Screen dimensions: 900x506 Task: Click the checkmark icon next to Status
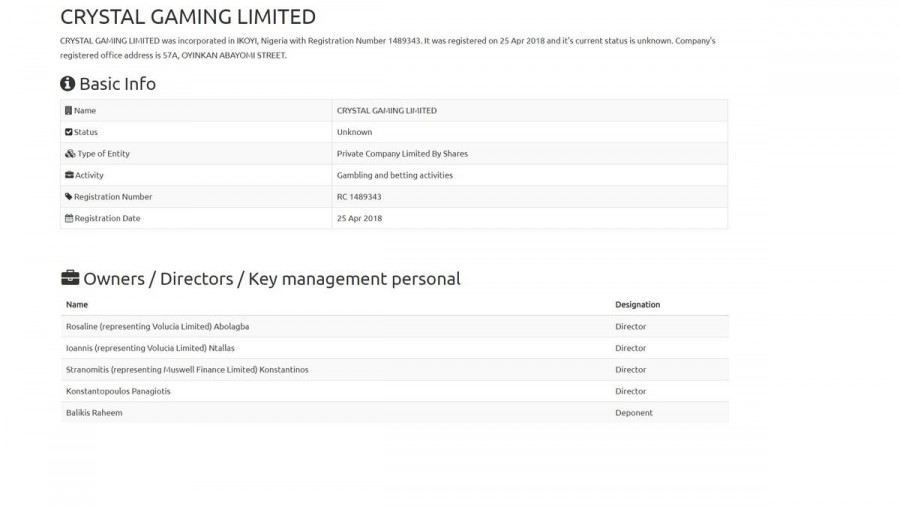(69, 132)
